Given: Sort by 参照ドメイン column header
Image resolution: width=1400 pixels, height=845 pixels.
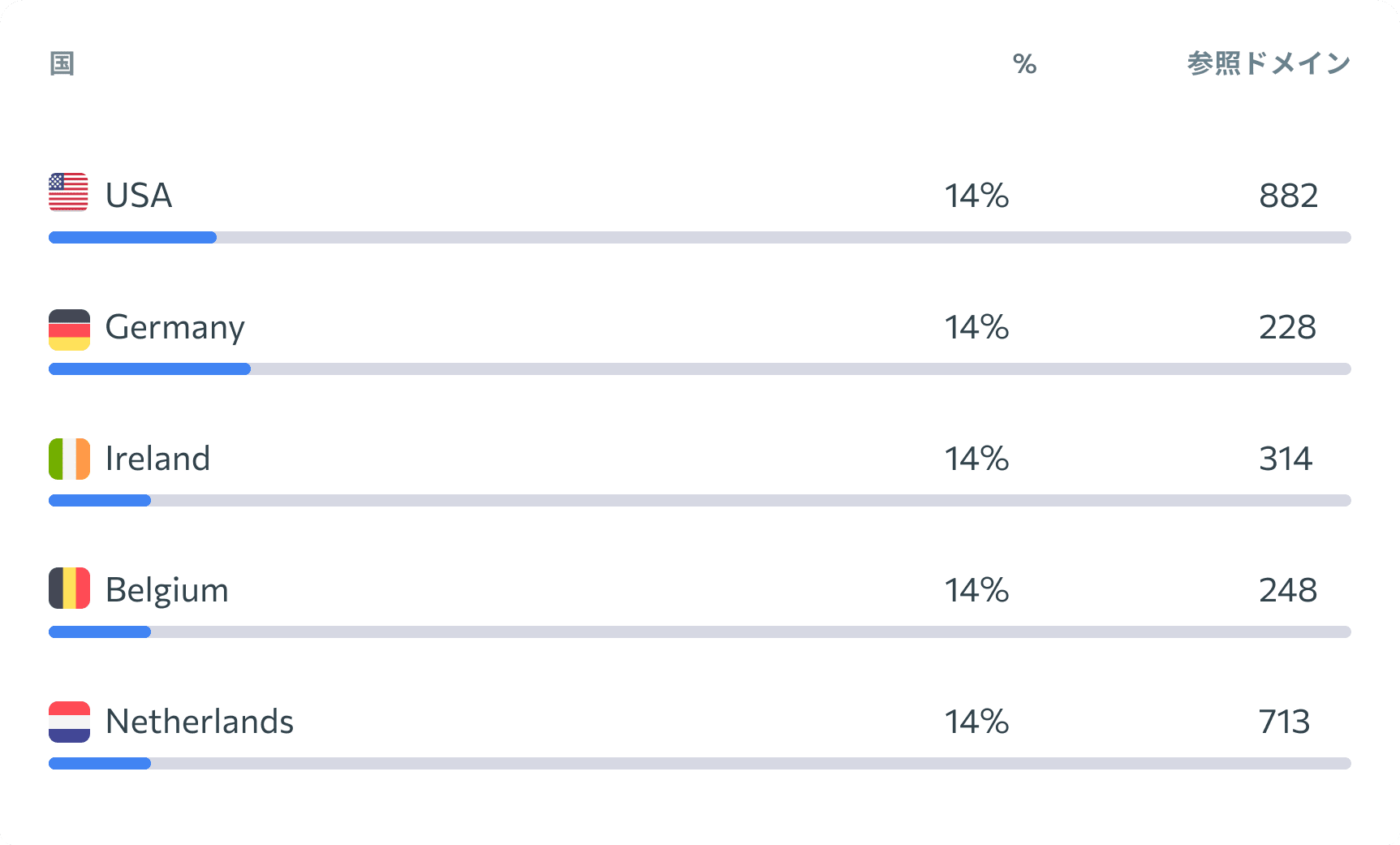Looking at the screenshot, I should tap(1269, 63).
